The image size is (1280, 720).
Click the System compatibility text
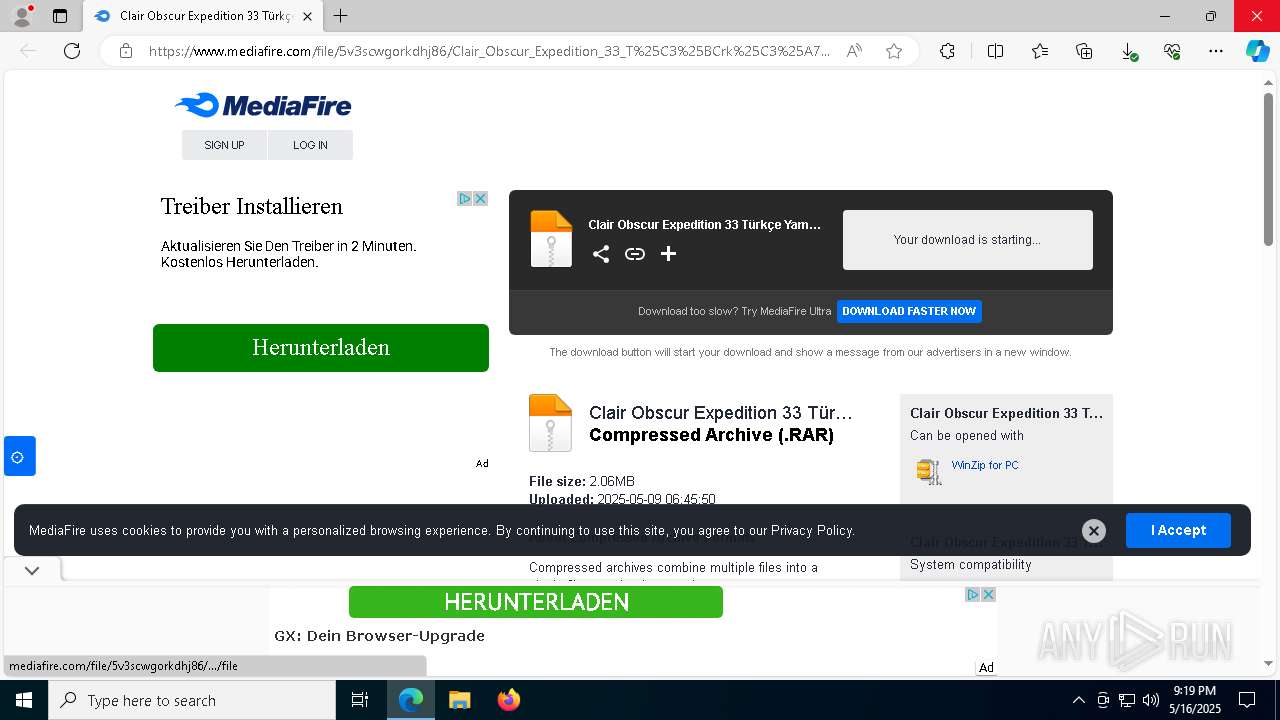(x=970, y=565)
